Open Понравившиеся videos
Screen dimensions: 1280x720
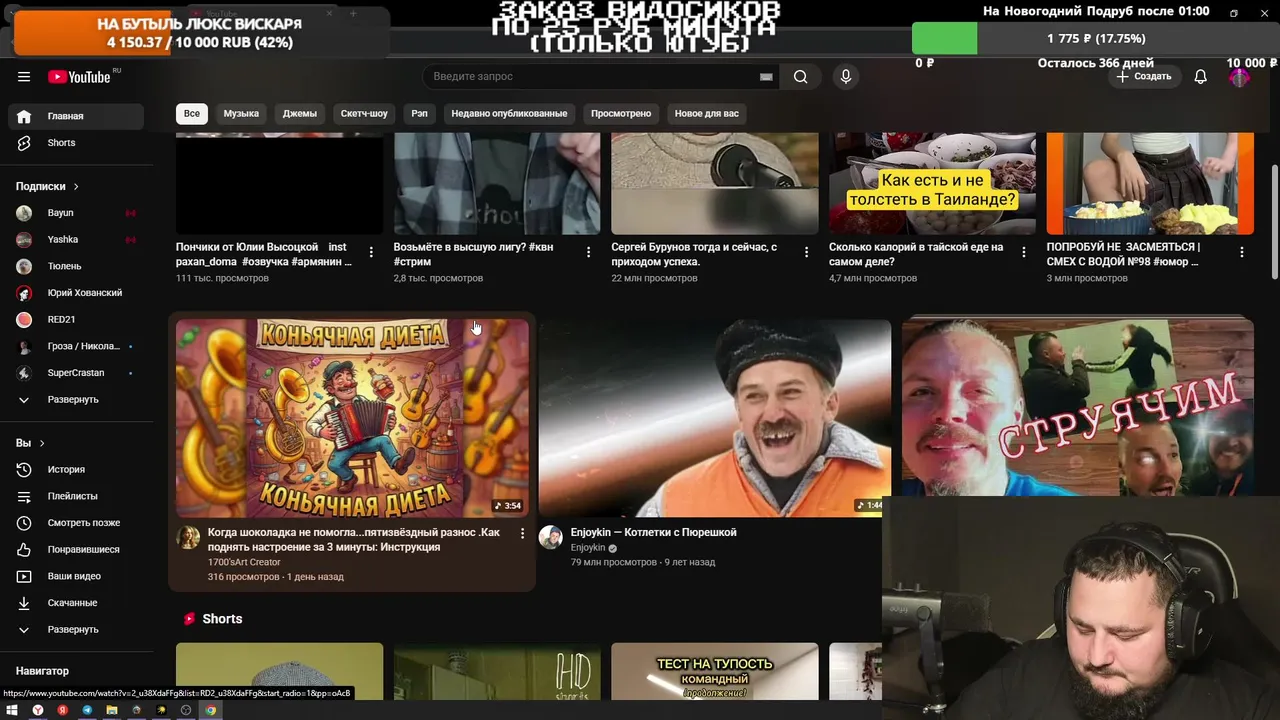tap(76, 550)
